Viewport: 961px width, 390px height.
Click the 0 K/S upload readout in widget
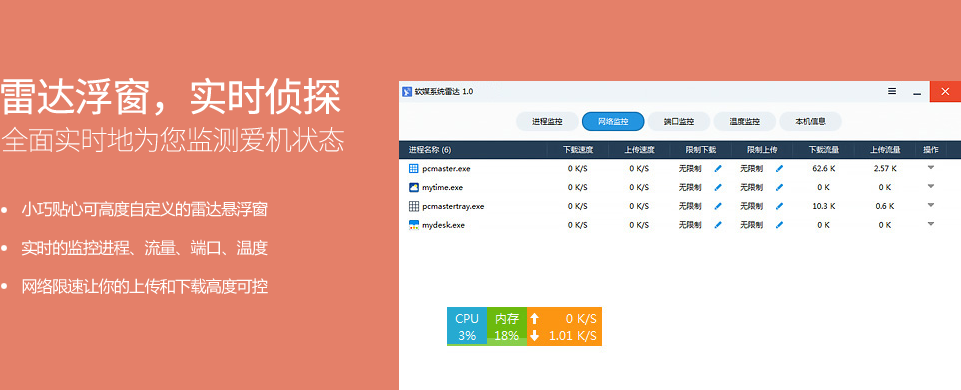click(581, 318)
